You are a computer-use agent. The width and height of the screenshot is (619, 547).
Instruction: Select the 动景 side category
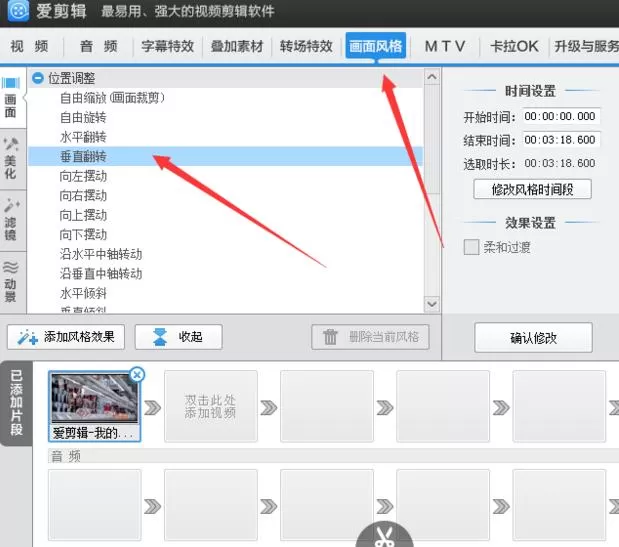point(12,282)
